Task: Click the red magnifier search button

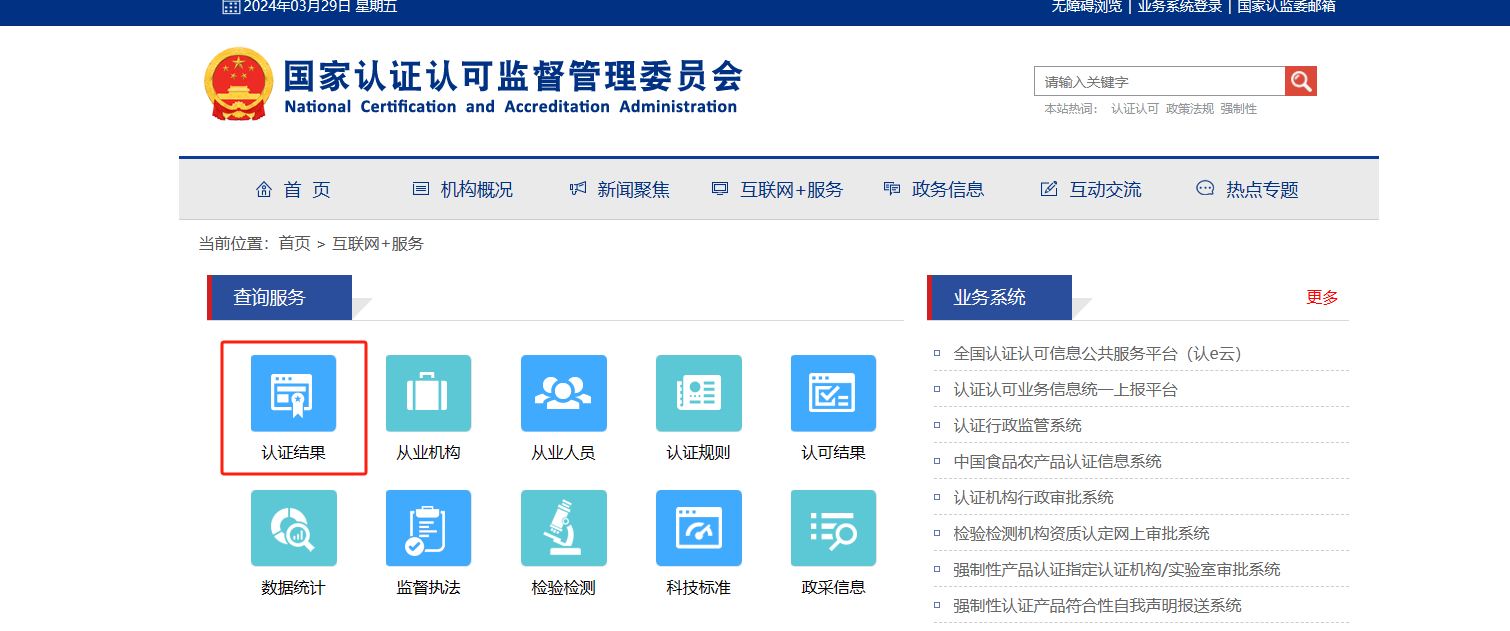Action: click(1300, 79)
